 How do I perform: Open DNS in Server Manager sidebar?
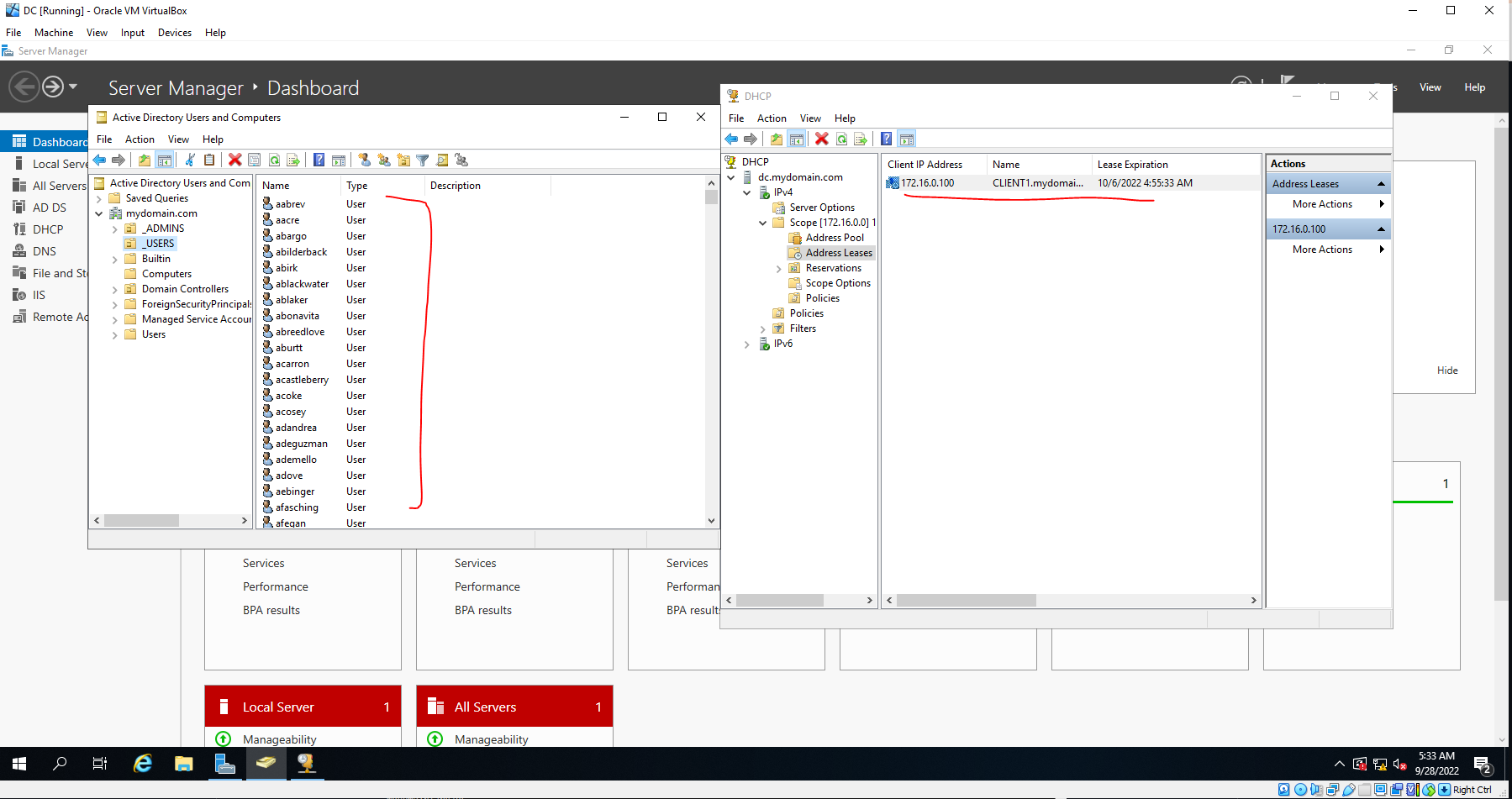(45, 251)
